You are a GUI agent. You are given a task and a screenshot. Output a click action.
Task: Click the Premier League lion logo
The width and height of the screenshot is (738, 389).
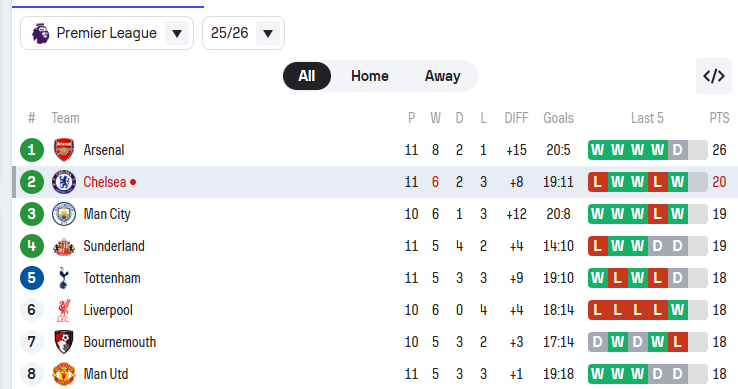[x=40, y=33]
